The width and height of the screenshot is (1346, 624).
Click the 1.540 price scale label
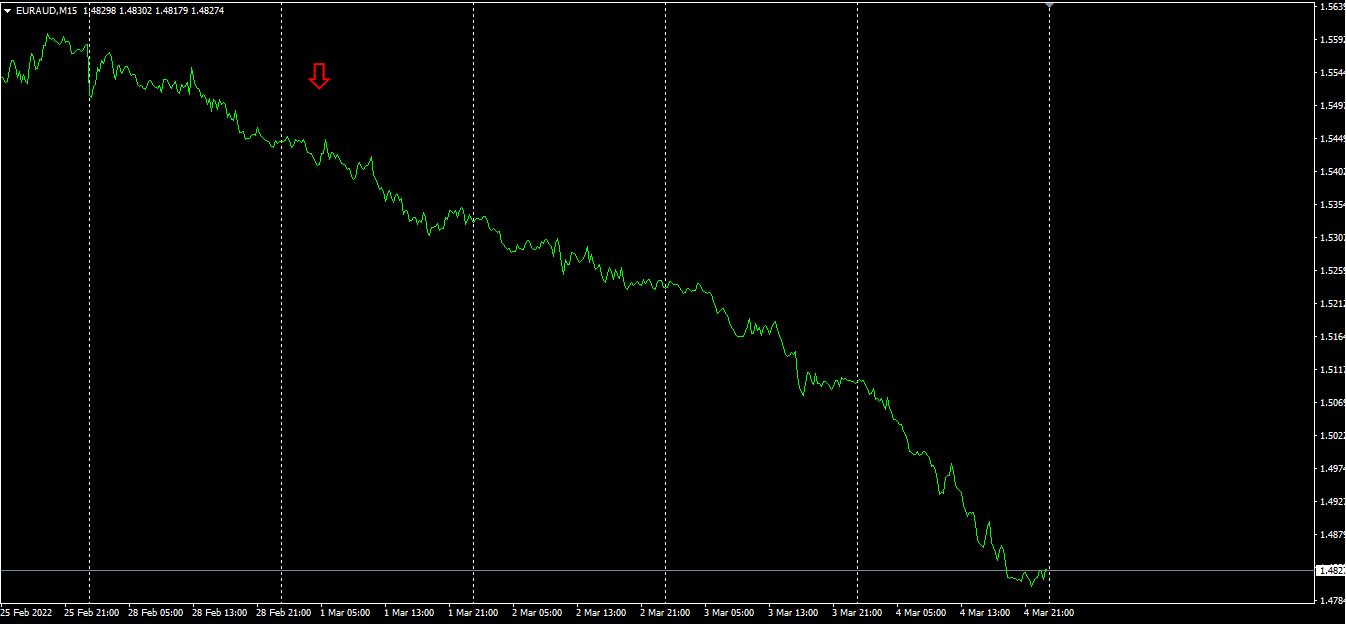pos(1332,172)
